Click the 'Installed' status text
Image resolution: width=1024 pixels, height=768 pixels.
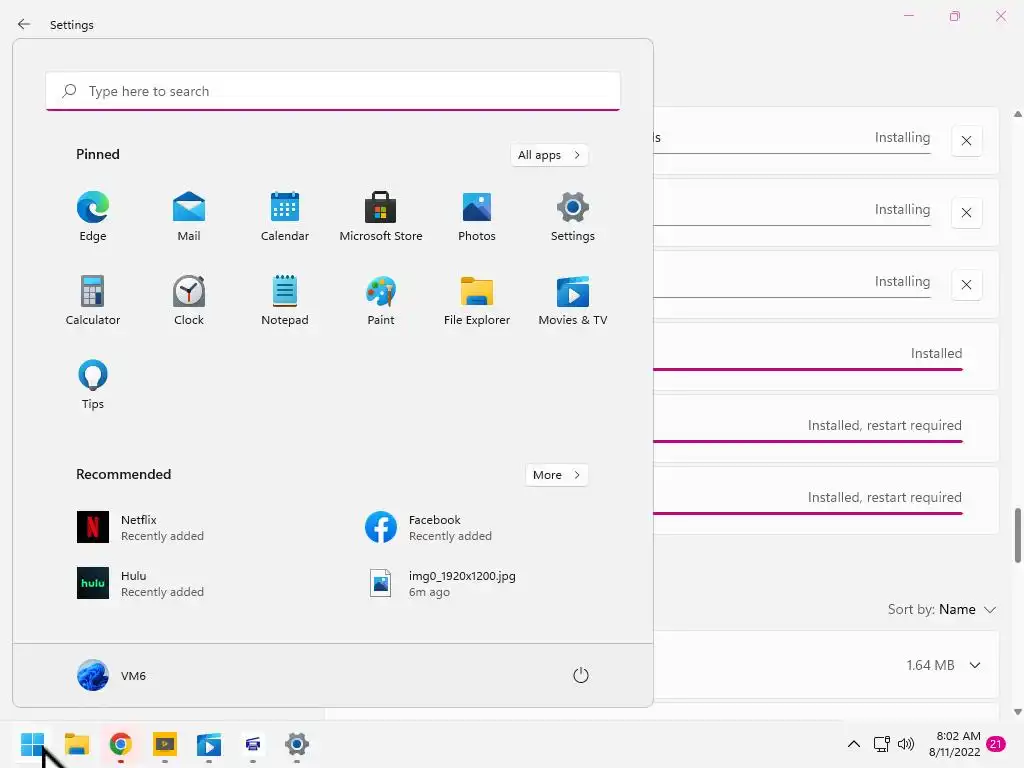click(936, 353)
